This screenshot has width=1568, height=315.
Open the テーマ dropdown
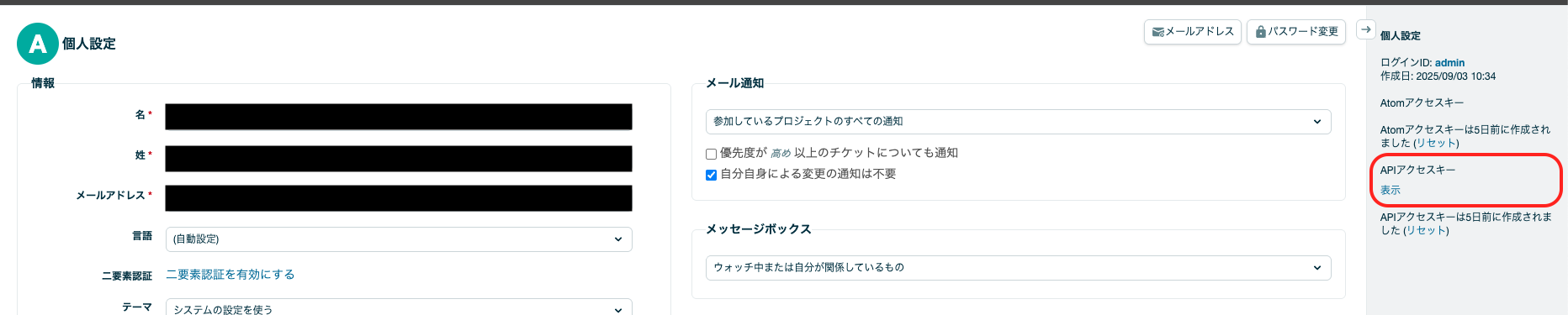pos(399,307)
